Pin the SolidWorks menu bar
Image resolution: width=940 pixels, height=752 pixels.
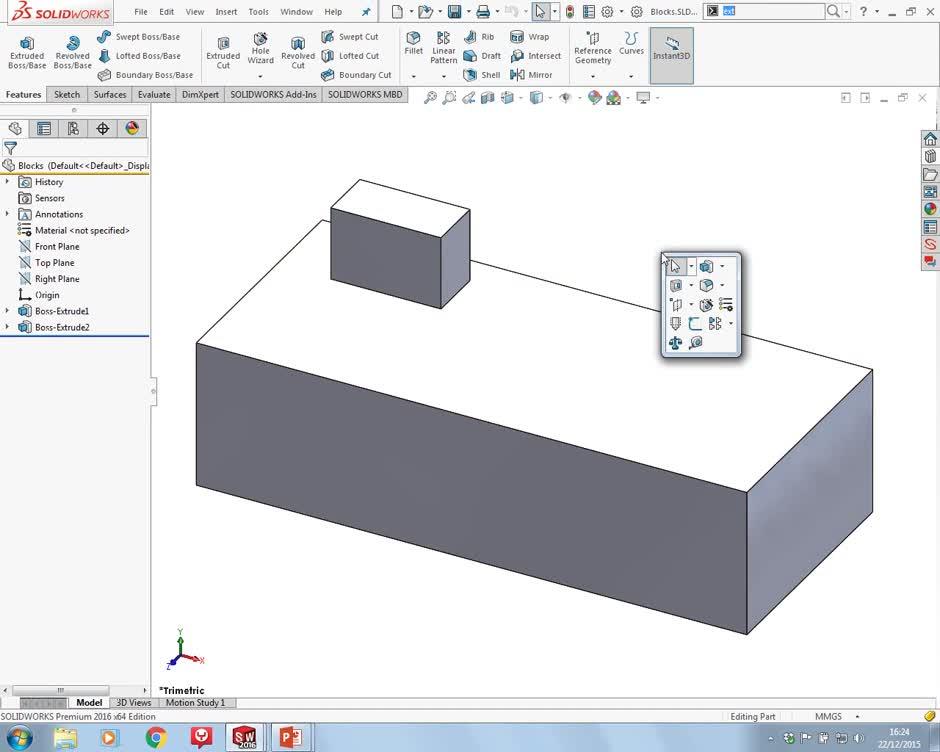pos(366,12)
